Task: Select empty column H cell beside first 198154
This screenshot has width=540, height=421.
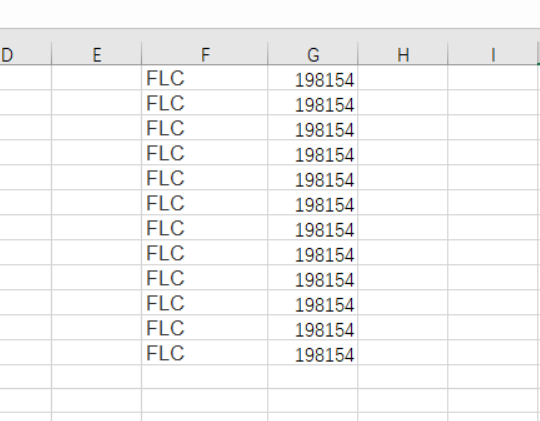Action: click(403, 78)
